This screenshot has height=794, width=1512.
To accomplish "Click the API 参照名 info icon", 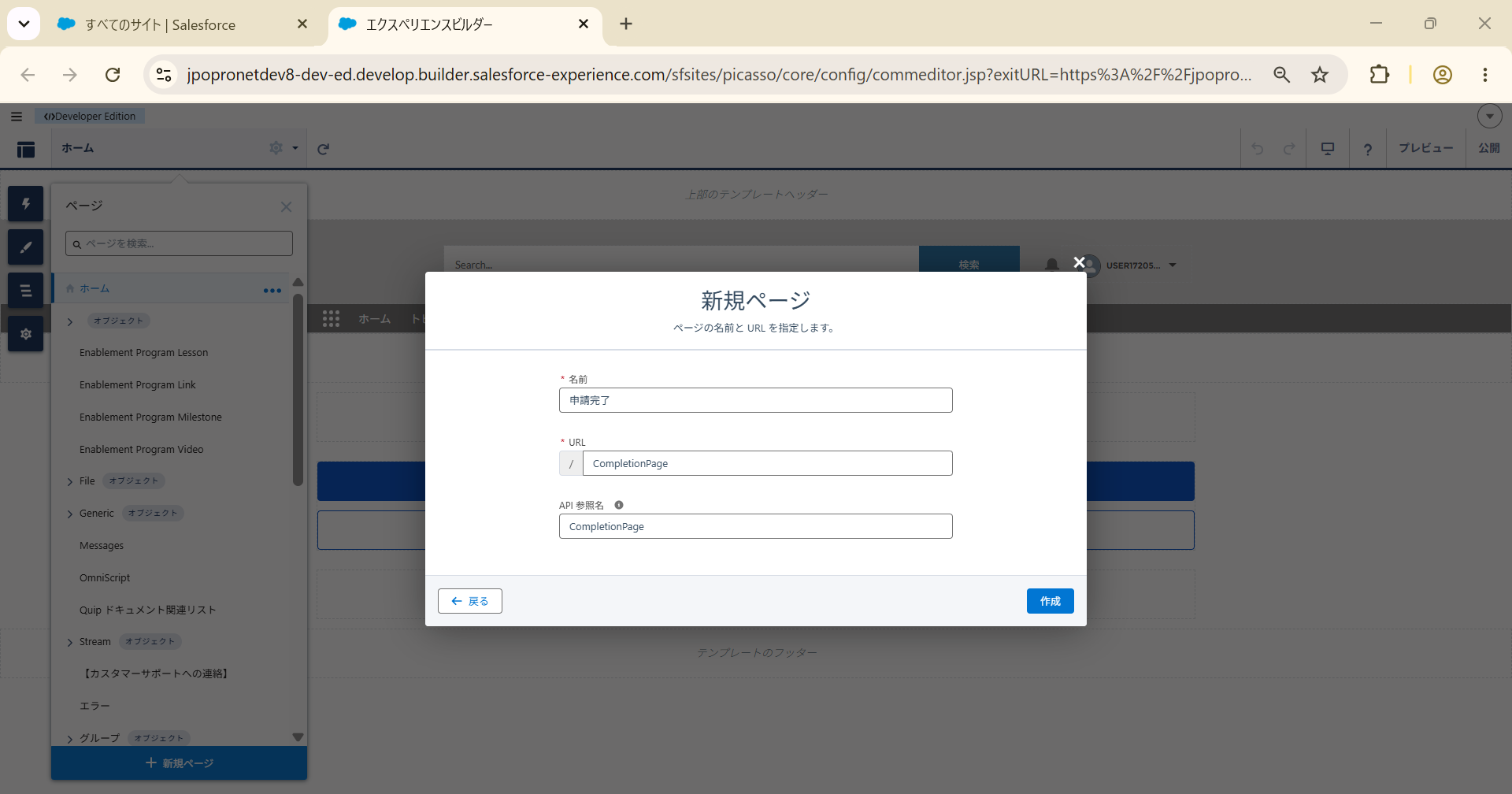I will tap(619, 505).
